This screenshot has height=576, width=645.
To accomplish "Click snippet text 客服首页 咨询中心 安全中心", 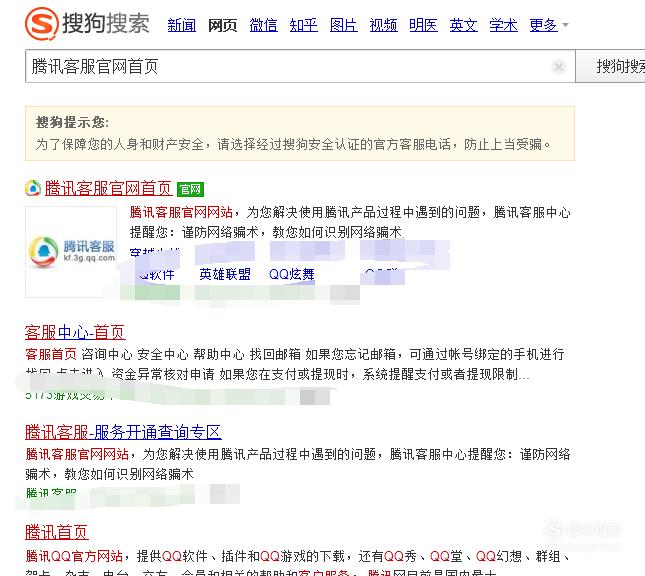I will [107, 354].
